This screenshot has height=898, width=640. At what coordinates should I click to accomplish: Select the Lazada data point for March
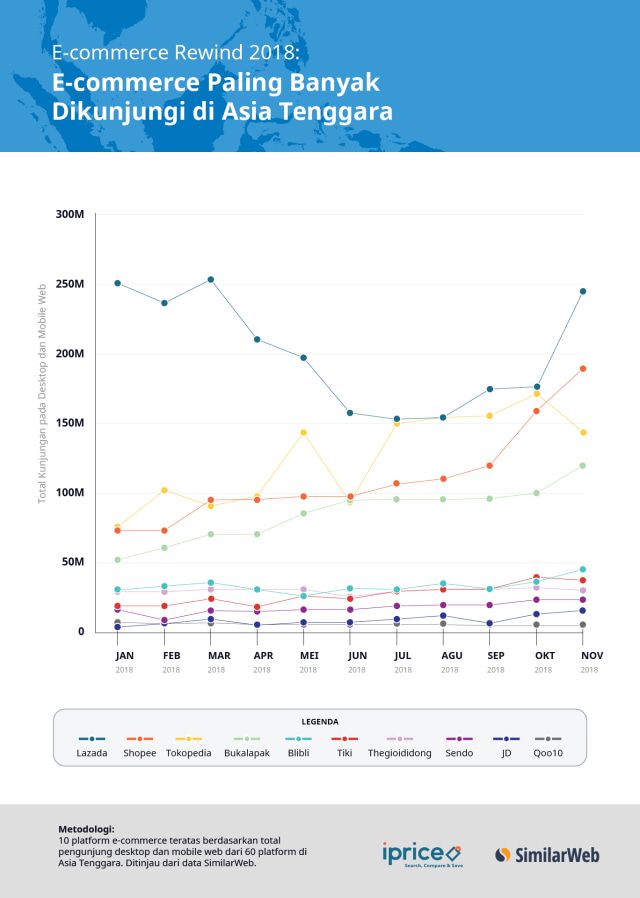pos(211,279)
